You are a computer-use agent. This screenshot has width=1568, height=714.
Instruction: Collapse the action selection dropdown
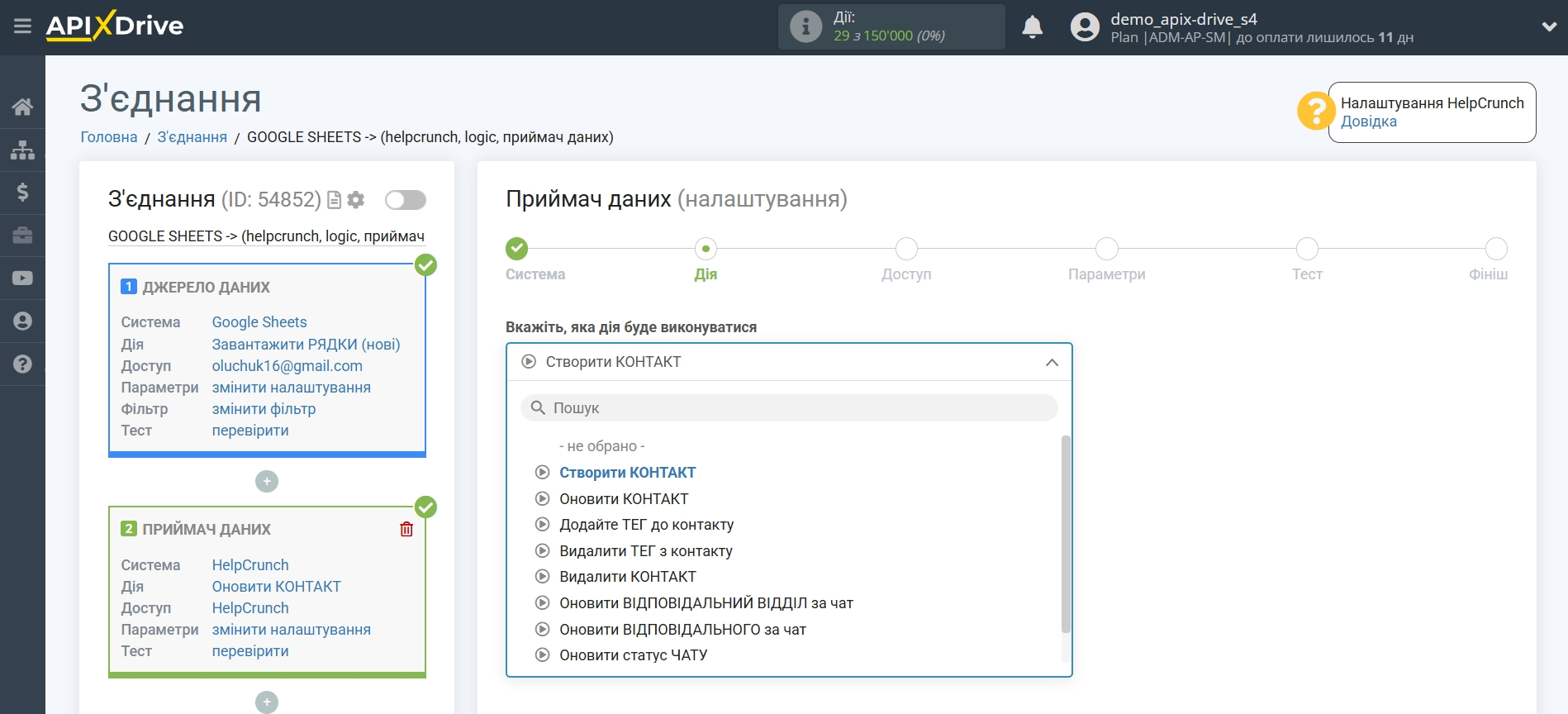pos(1052,363)
